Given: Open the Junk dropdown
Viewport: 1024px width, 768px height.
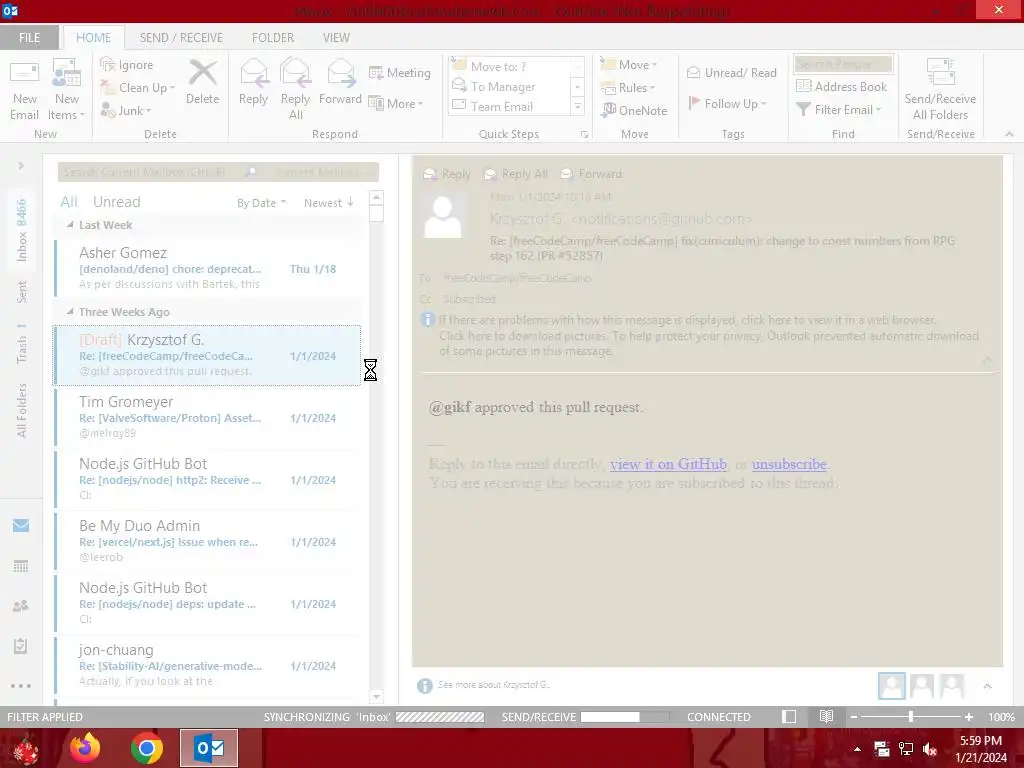Looking at the screenshot, I should point(126,110).
